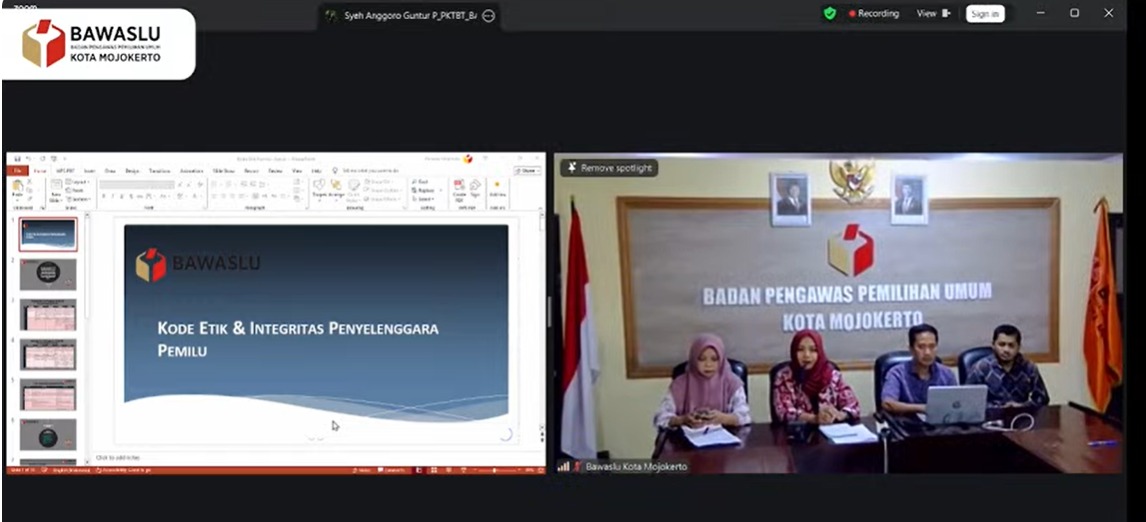Click the PowerPoint zoom slider

[x=495, y=470]
